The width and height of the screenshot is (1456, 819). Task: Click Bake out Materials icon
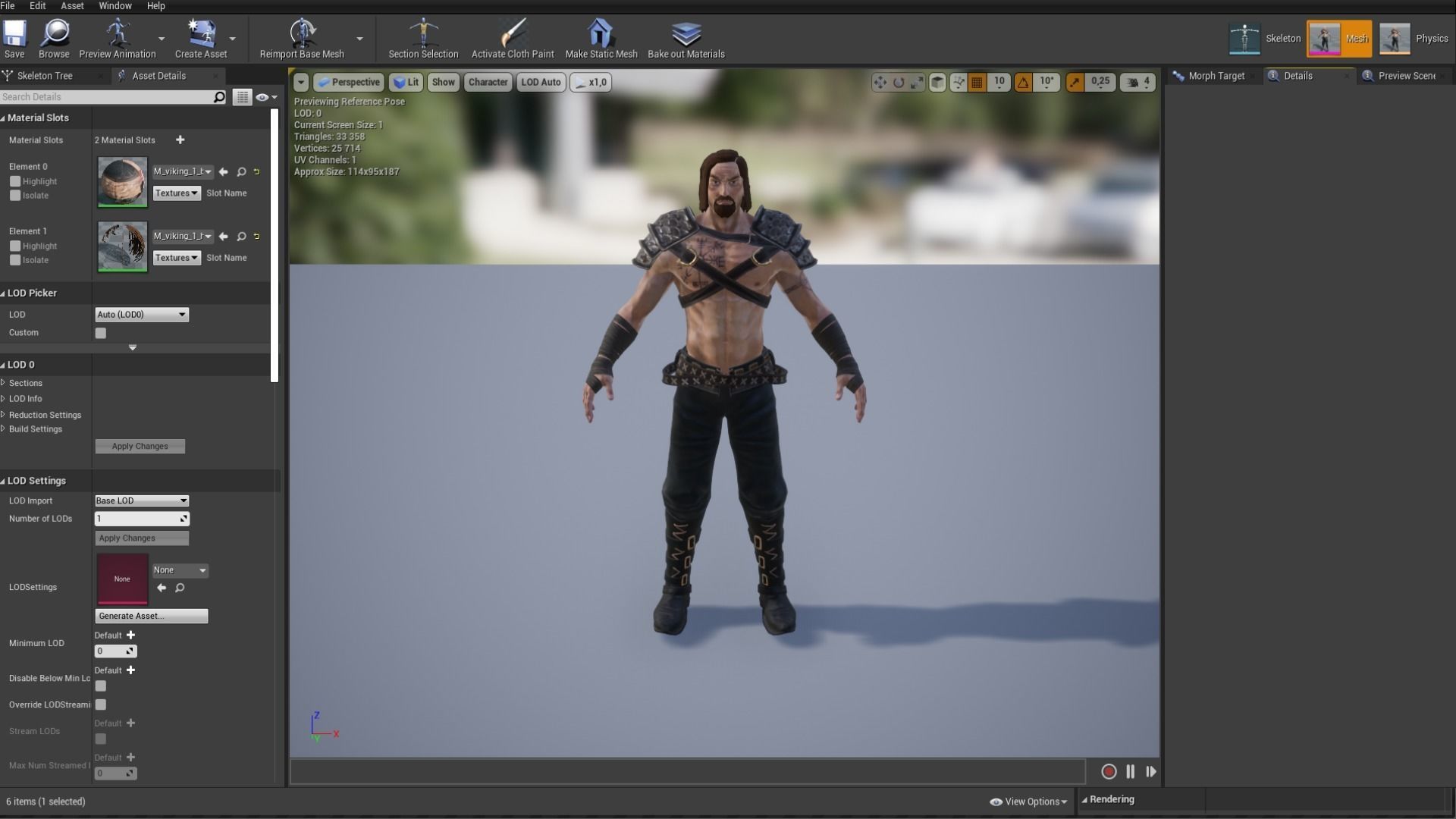(x=686, y=34)
